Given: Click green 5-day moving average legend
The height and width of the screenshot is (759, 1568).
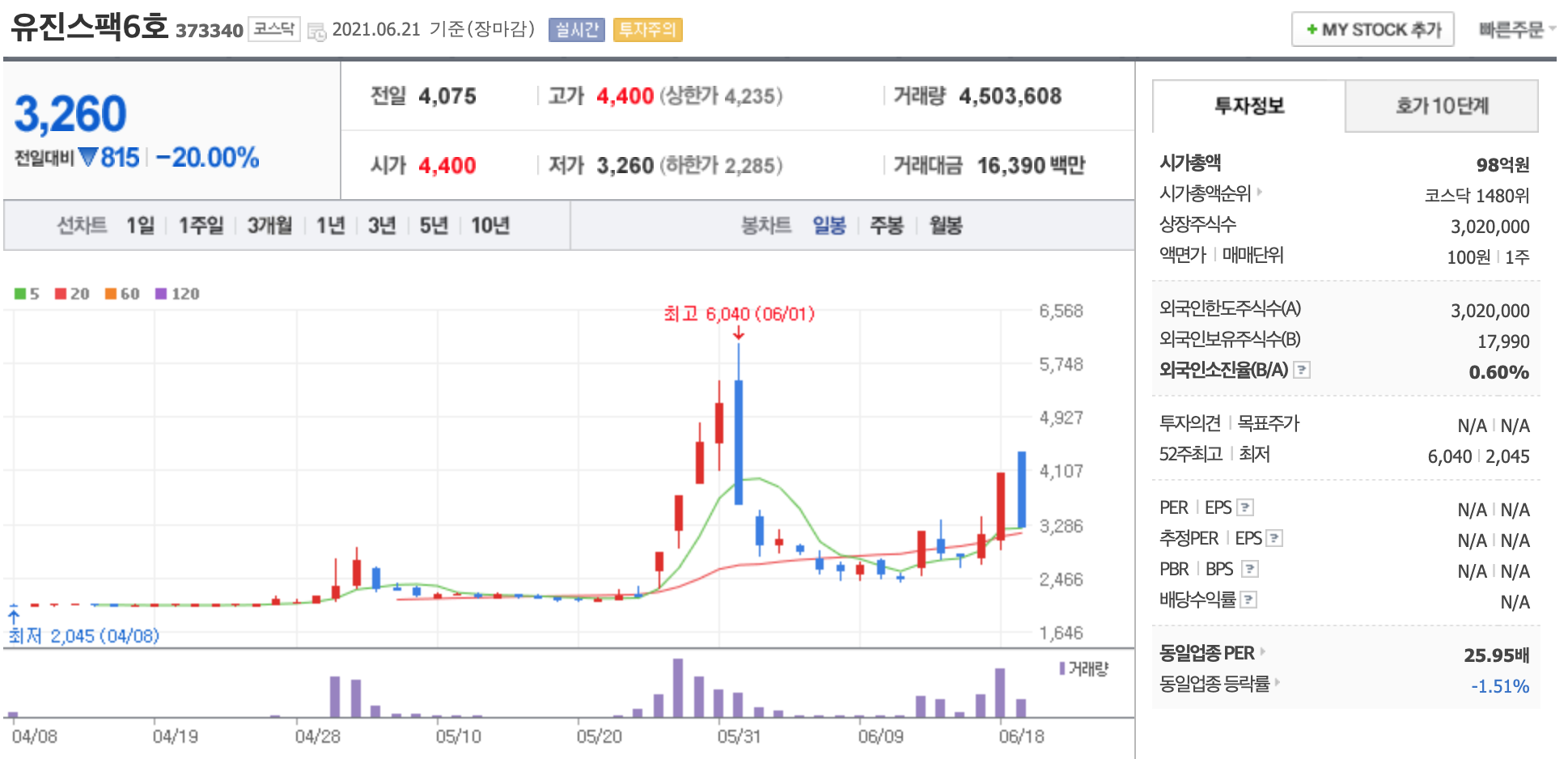Looking at the screenshot, I should (27, 294).
